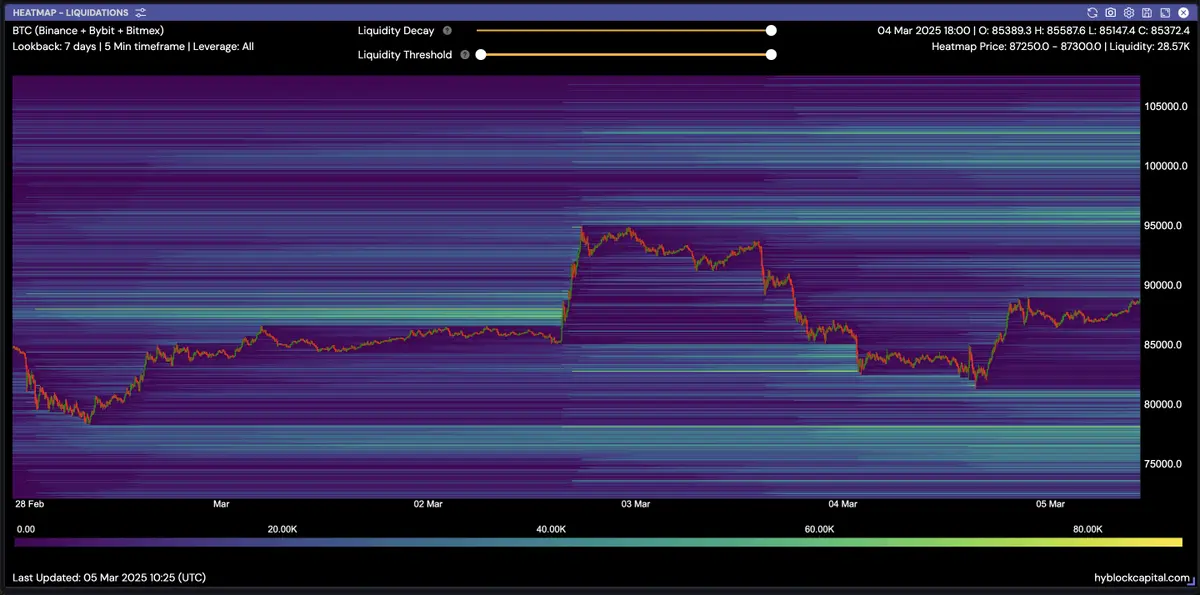
Task: Click the BTC exchanges label text
Action: click(88, 30)
